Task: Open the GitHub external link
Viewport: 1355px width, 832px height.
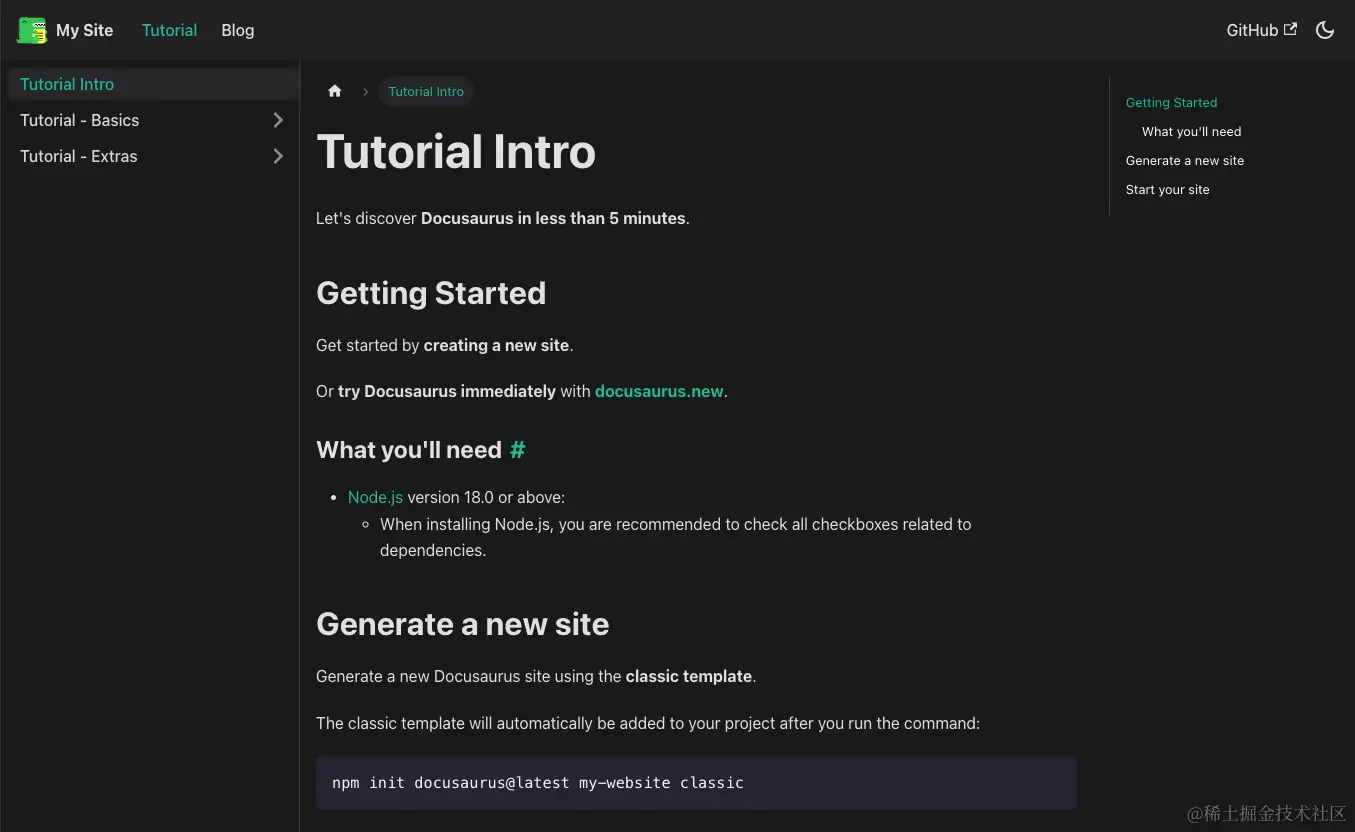Action: point(1261,30)
